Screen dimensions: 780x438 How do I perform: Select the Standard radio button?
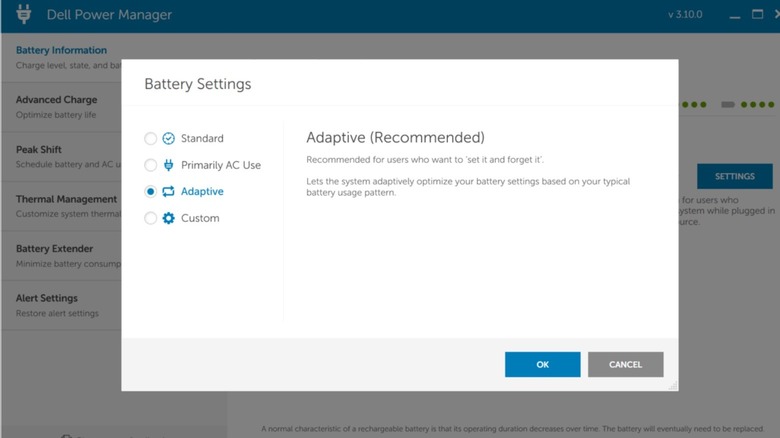[x=150, y=138]
